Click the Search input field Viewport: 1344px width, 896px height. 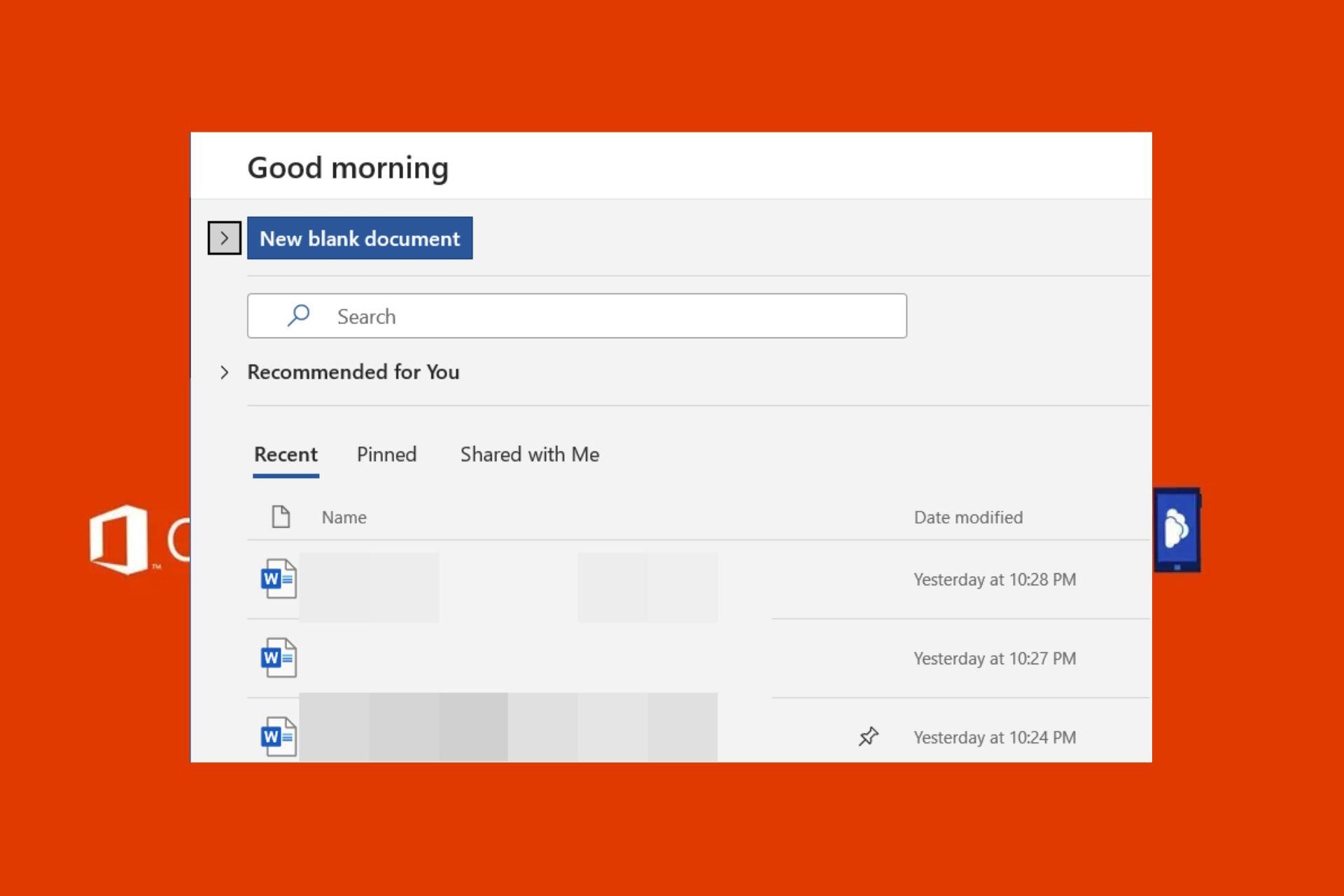coord(577,316)
